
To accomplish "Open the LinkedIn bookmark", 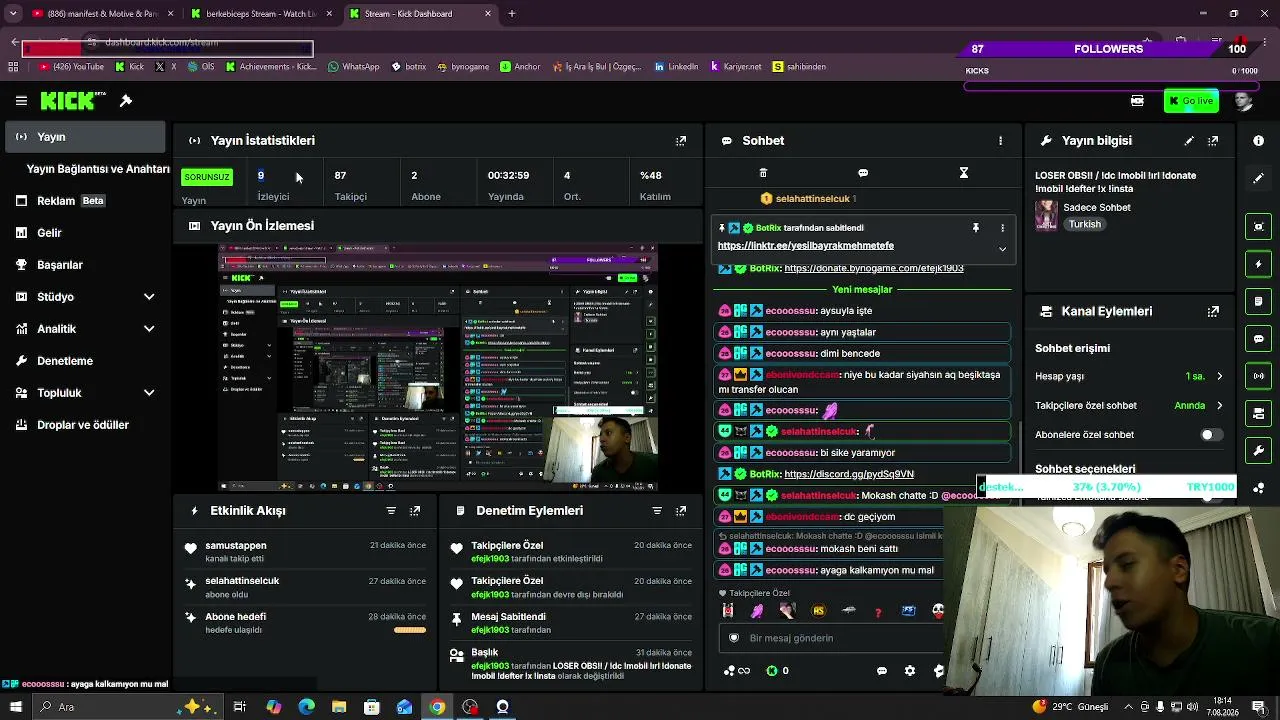I will (676, 67).
